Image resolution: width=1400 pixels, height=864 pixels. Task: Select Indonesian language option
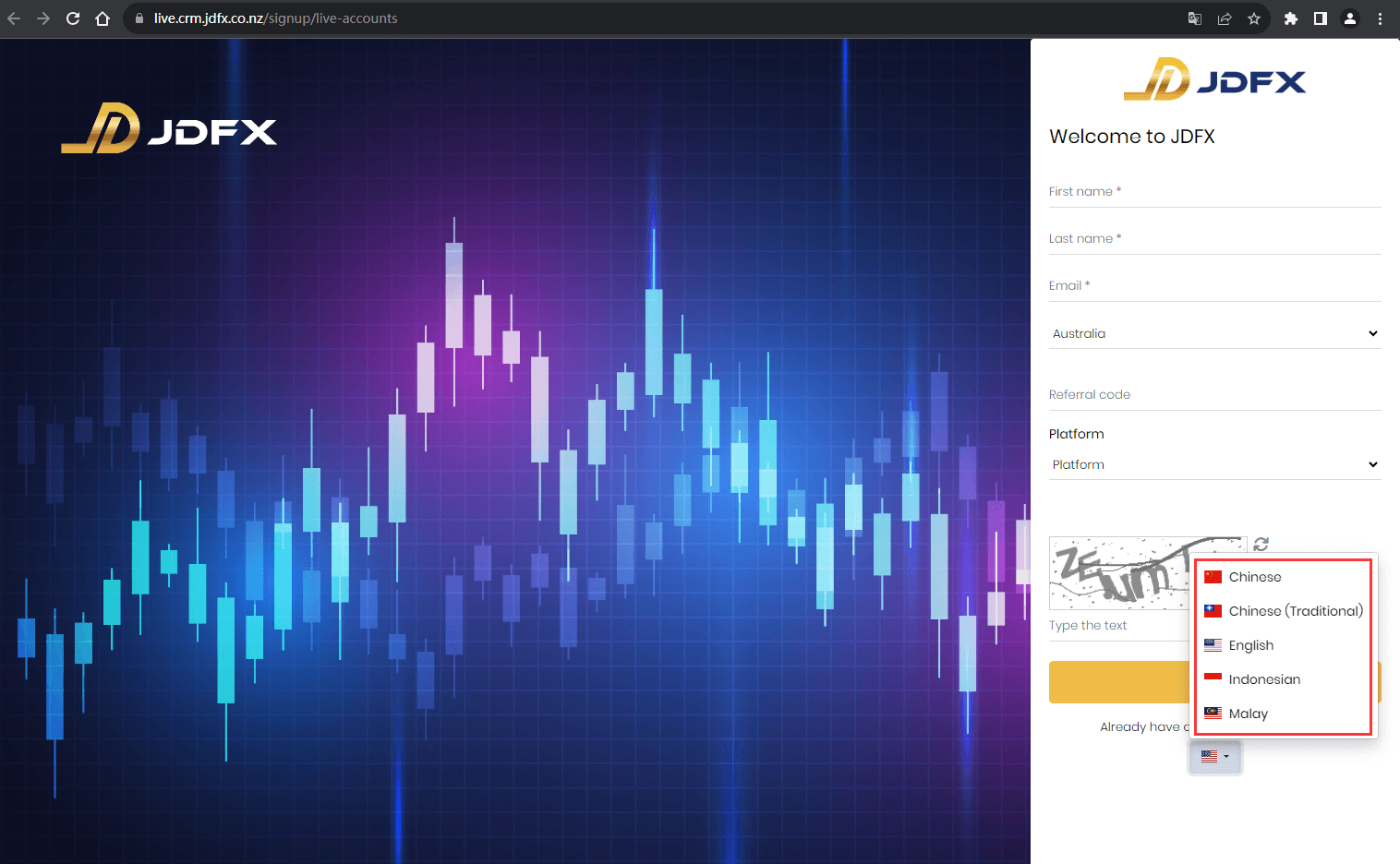coord(1282,679)
